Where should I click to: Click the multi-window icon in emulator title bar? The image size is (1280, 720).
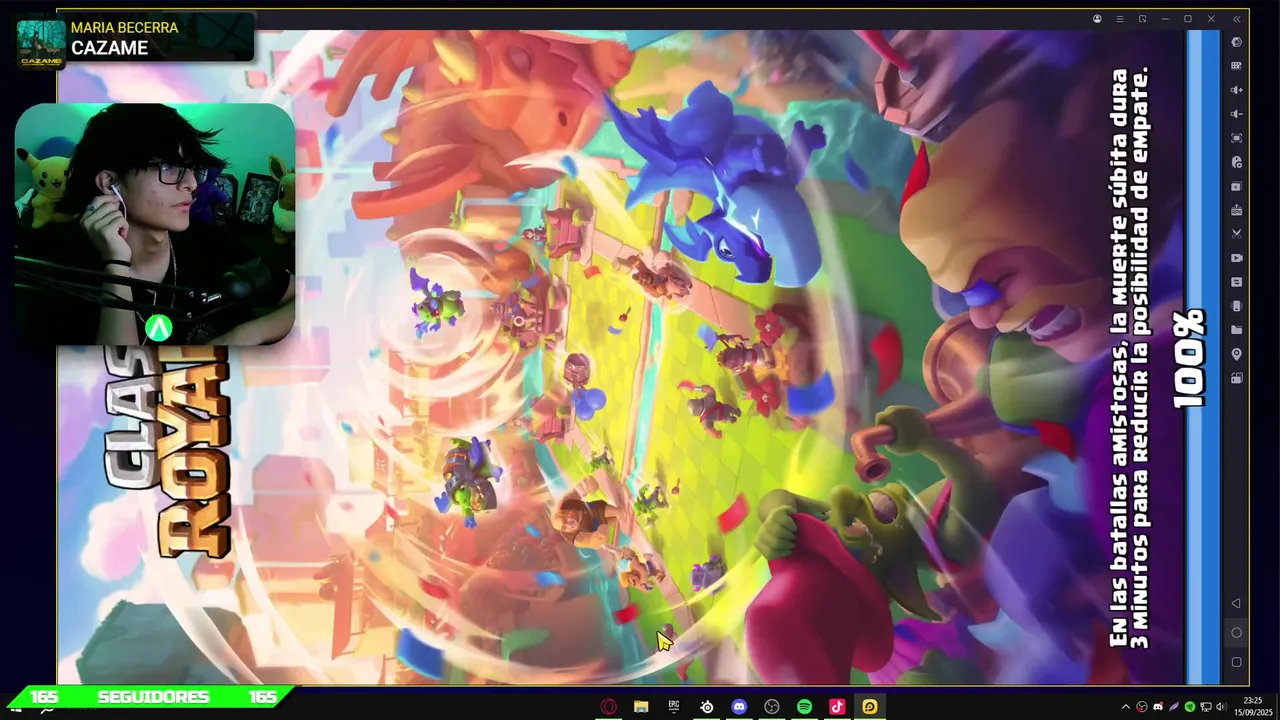pos(1143,19)
